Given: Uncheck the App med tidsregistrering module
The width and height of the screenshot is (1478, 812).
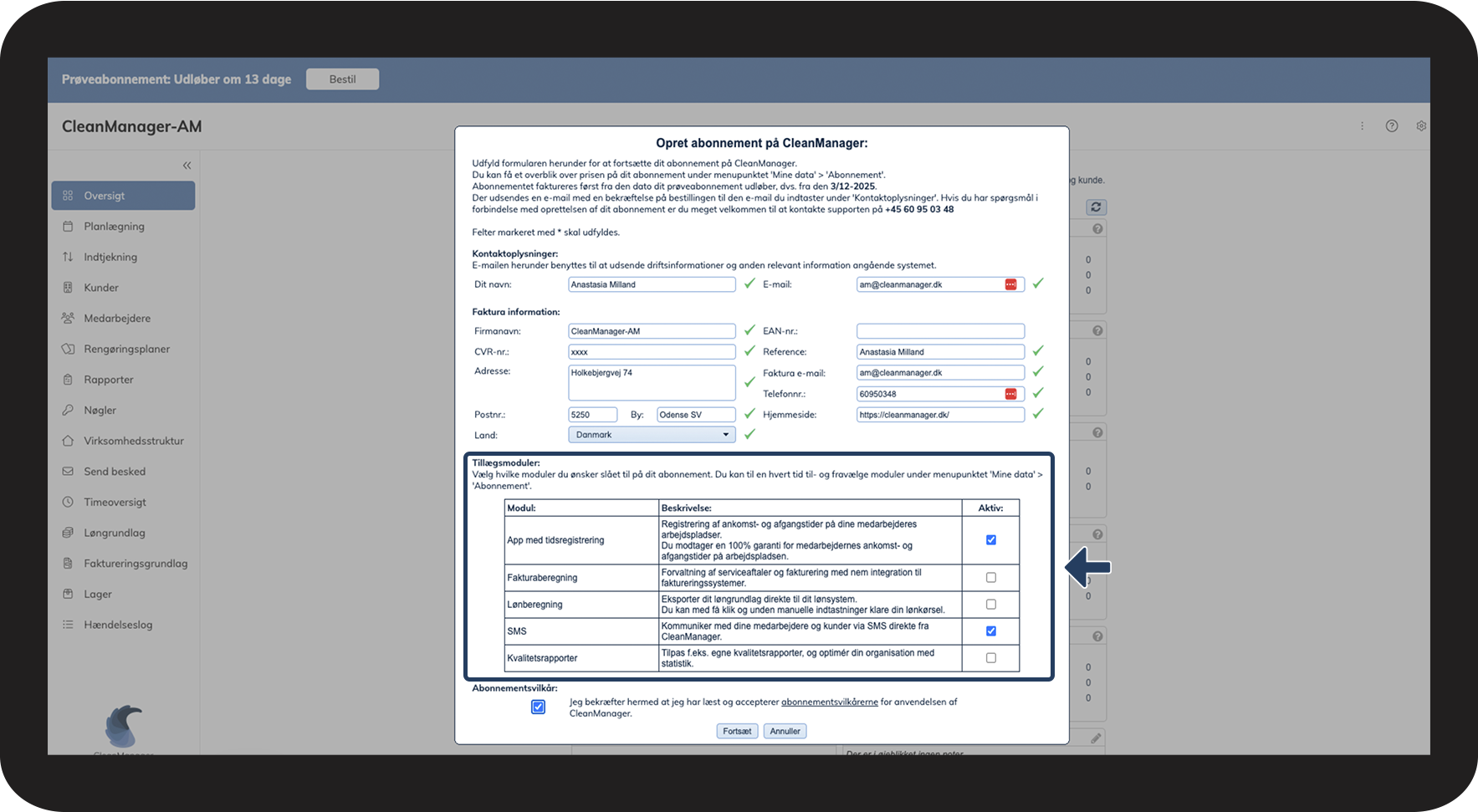Looking at the screenshot, I should (990, 540).
